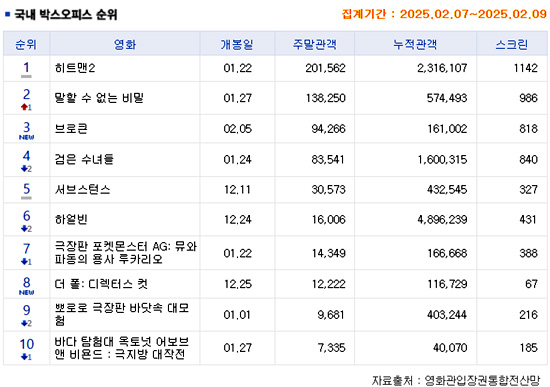
Task: Click the NEW badge under rank 8
Action: [x=26, y=293]
